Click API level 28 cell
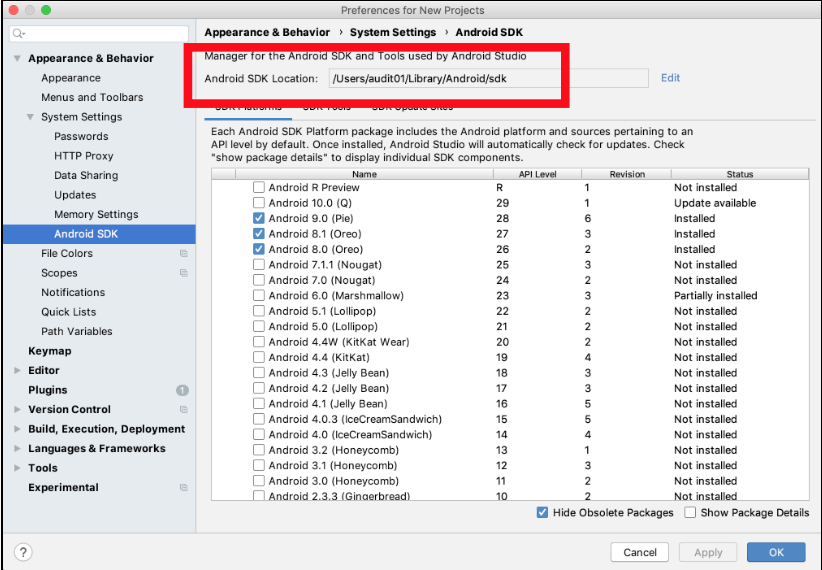822x570 pixels. 503,218
